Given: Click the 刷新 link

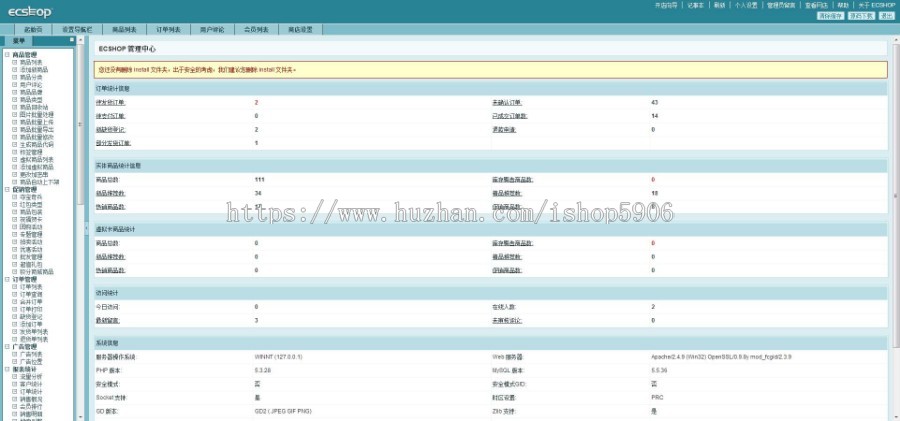Looking at the screenshot, I should [720, 5].
